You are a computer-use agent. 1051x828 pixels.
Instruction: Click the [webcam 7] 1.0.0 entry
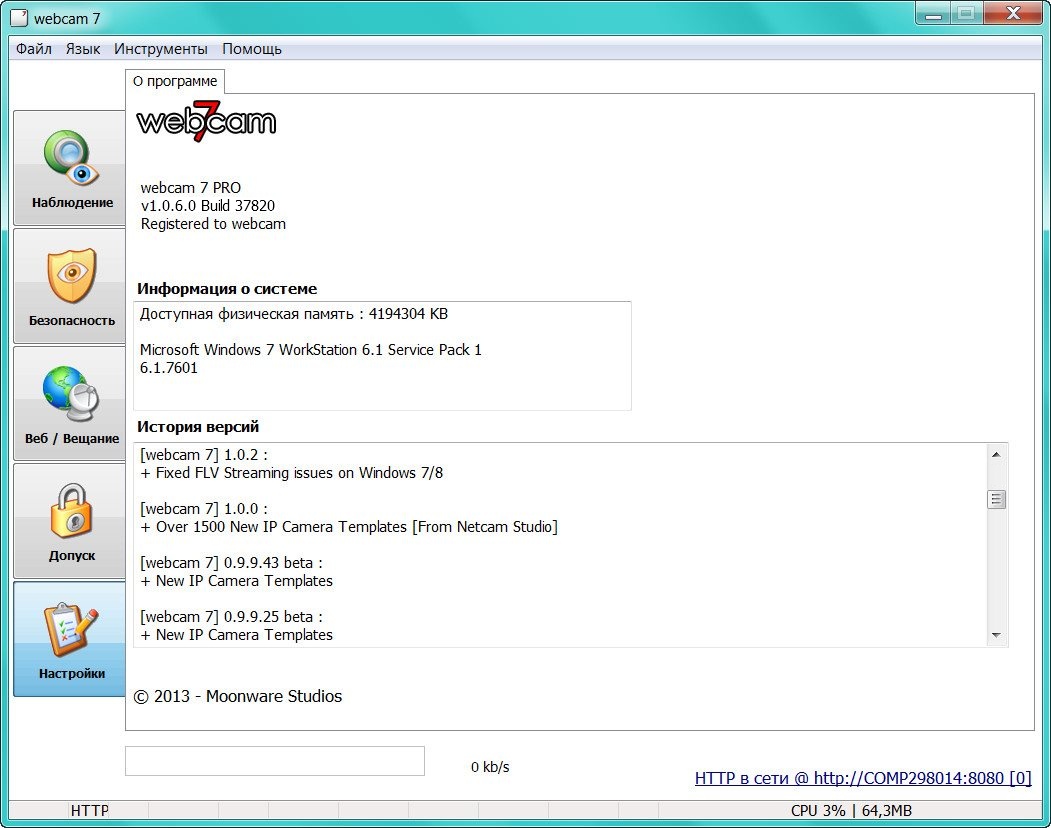pyautogui.click(x=204, y=509)
